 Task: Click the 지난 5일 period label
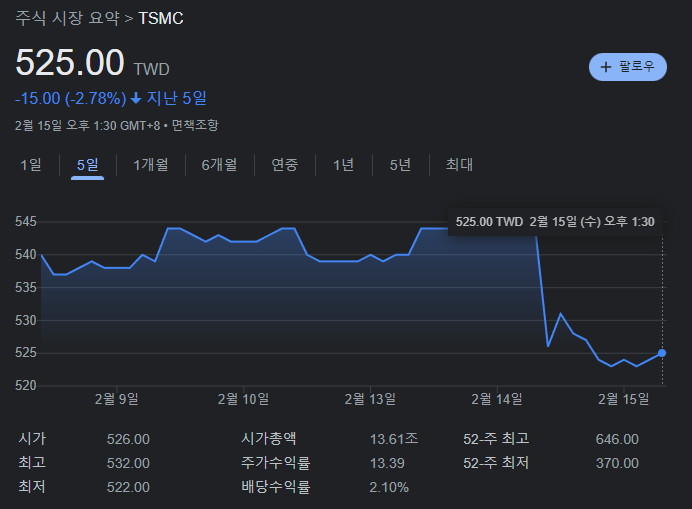[176, 98]
